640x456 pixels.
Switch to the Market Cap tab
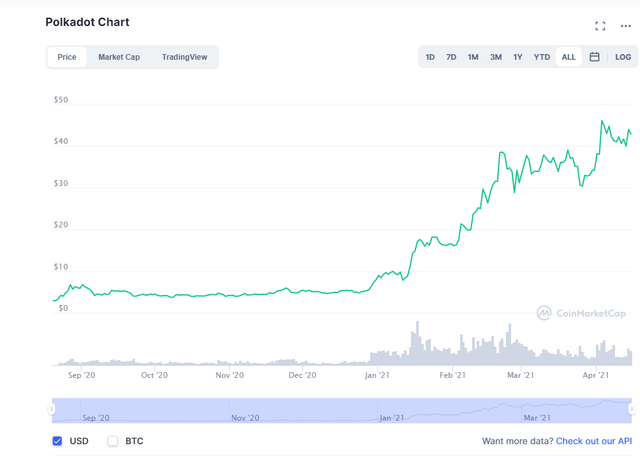(x=119, y=57)
